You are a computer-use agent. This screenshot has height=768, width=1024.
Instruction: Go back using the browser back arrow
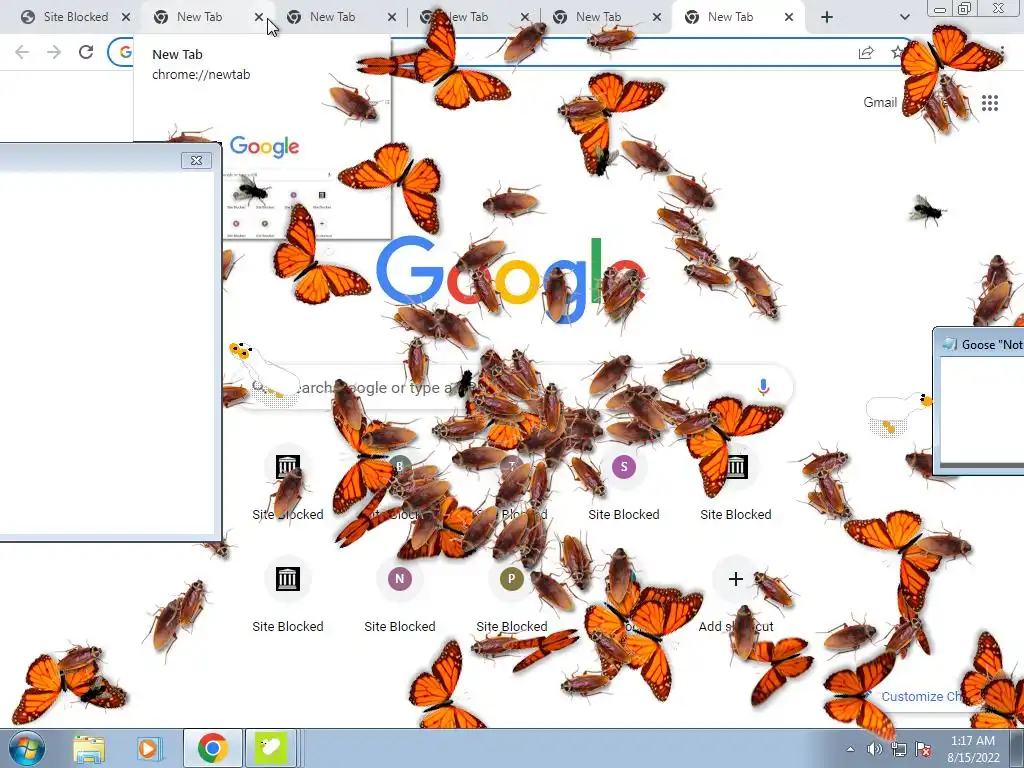coord(22,52)
